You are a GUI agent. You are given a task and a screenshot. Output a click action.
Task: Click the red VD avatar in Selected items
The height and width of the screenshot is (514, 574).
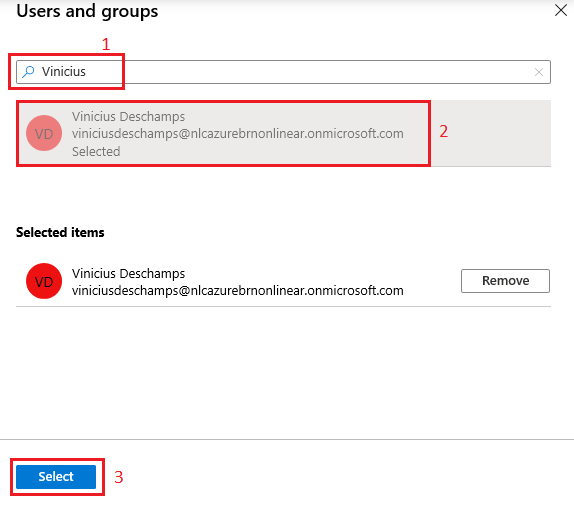(44, 281)
